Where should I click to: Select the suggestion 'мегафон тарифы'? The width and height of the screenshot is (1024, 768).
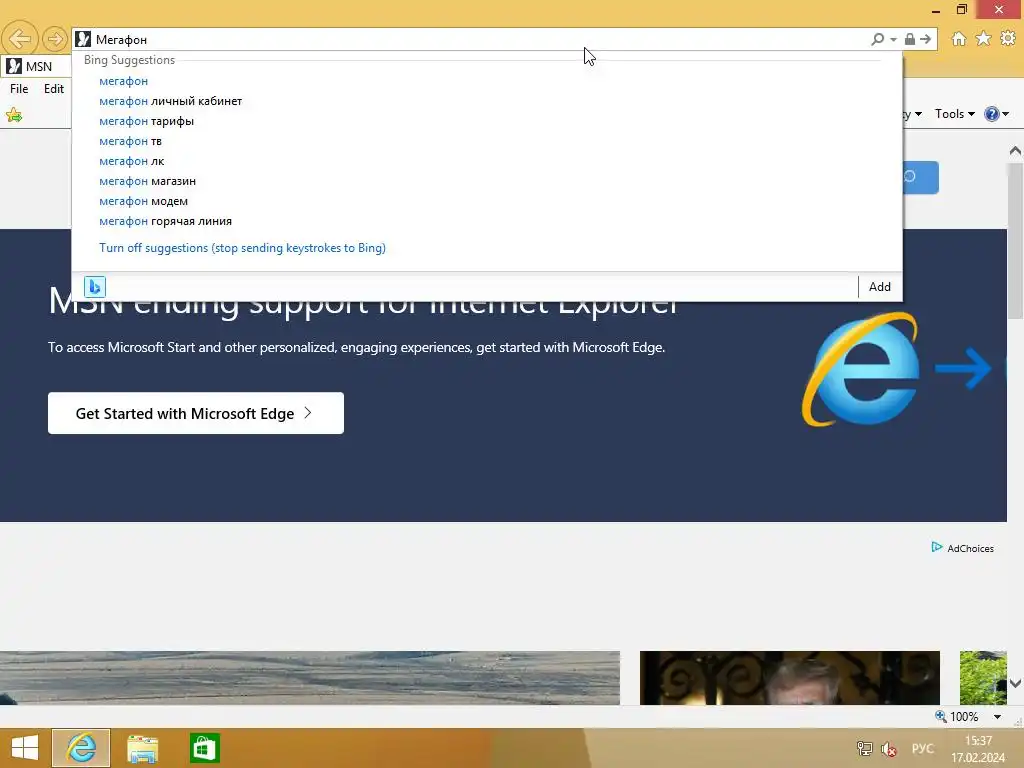point(146,121)
